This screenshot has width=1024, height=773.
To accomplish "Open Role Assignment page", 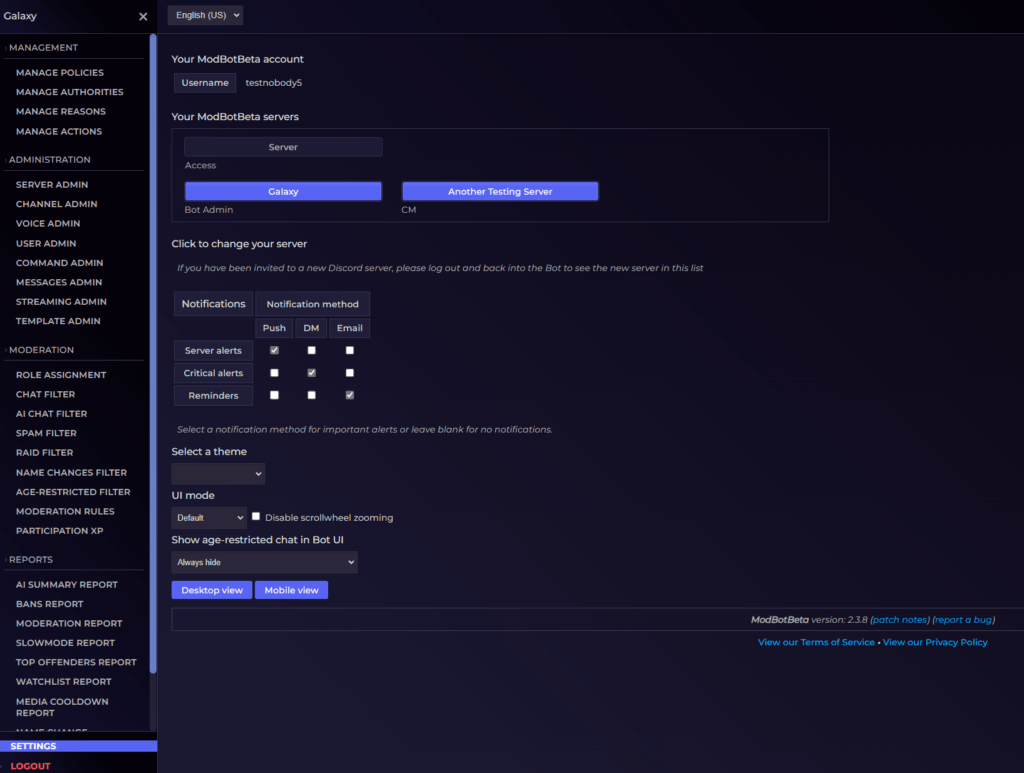I will 61,375.
